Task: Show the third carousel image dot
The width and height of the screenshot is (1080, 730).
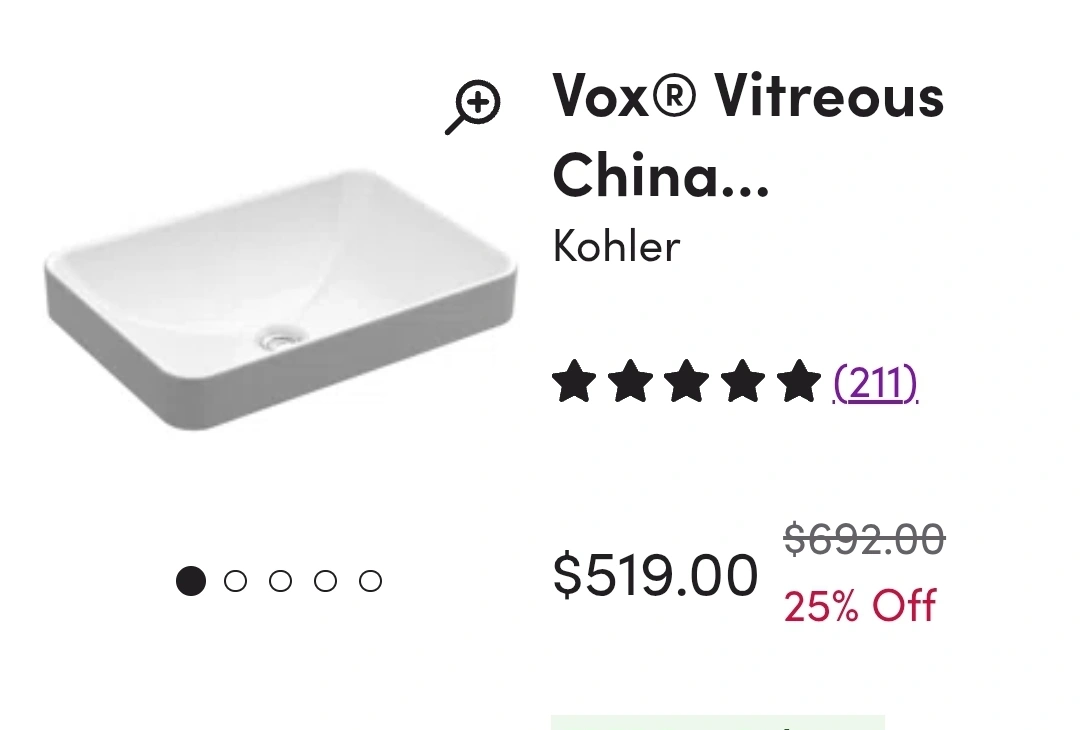Action: (280, 581)
